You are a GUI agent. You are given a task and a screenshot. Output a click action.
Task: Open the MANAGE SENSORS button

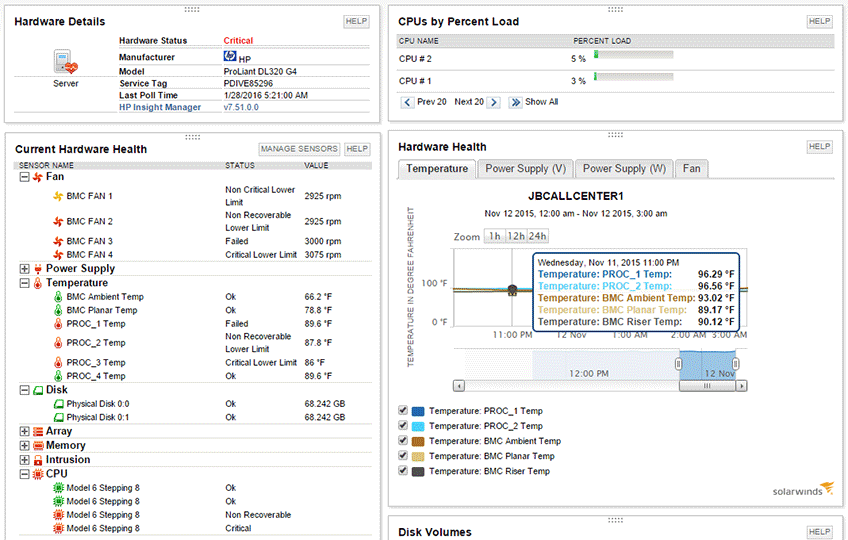pos(299,149)
